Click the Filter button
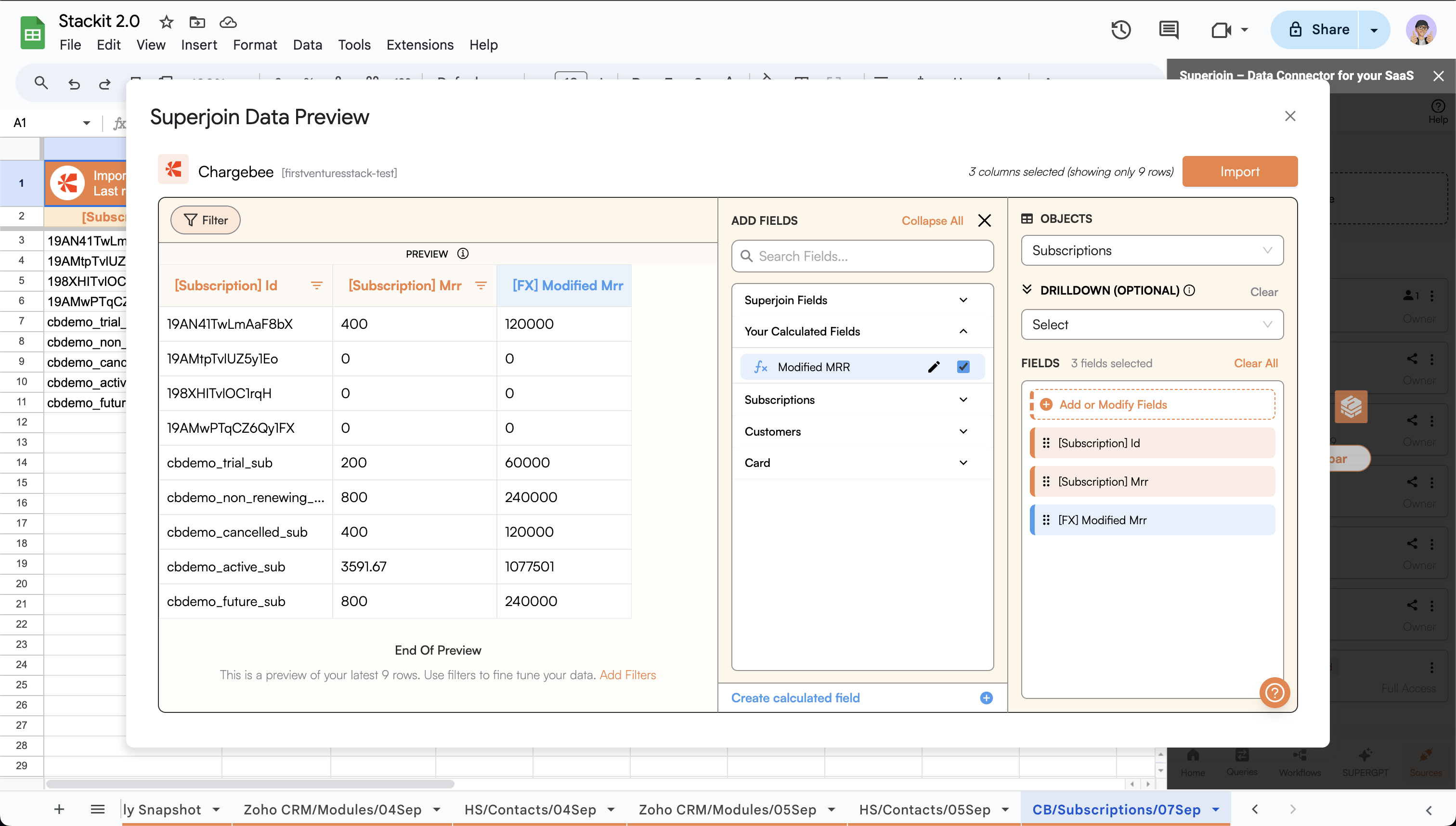Image resolution: width=1456 pixels, height=826 pixels. (206, 220)
